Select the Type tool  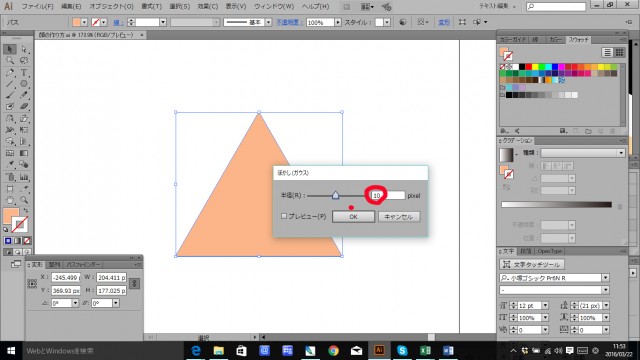(x=24, y=73)
